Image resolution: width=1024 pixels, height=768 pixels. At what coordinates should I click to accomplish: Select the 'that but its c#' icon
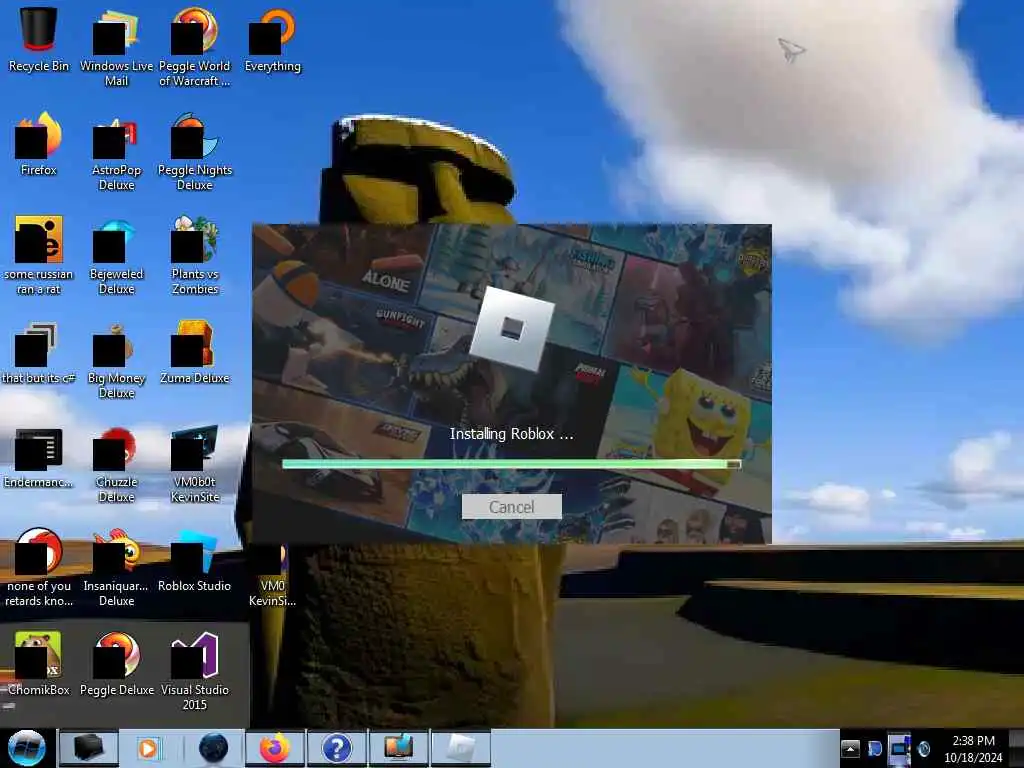click(x=39, y=352)
